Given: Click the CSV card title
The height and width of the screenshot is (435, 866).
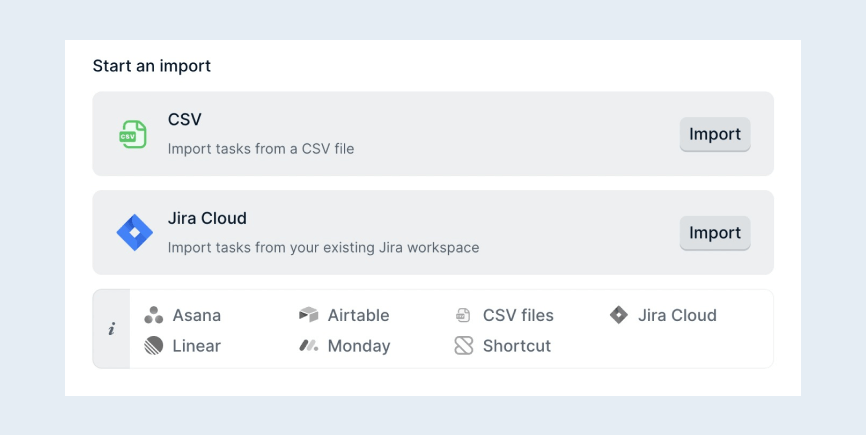Looking at the screenshot, I should click(184, 119).
